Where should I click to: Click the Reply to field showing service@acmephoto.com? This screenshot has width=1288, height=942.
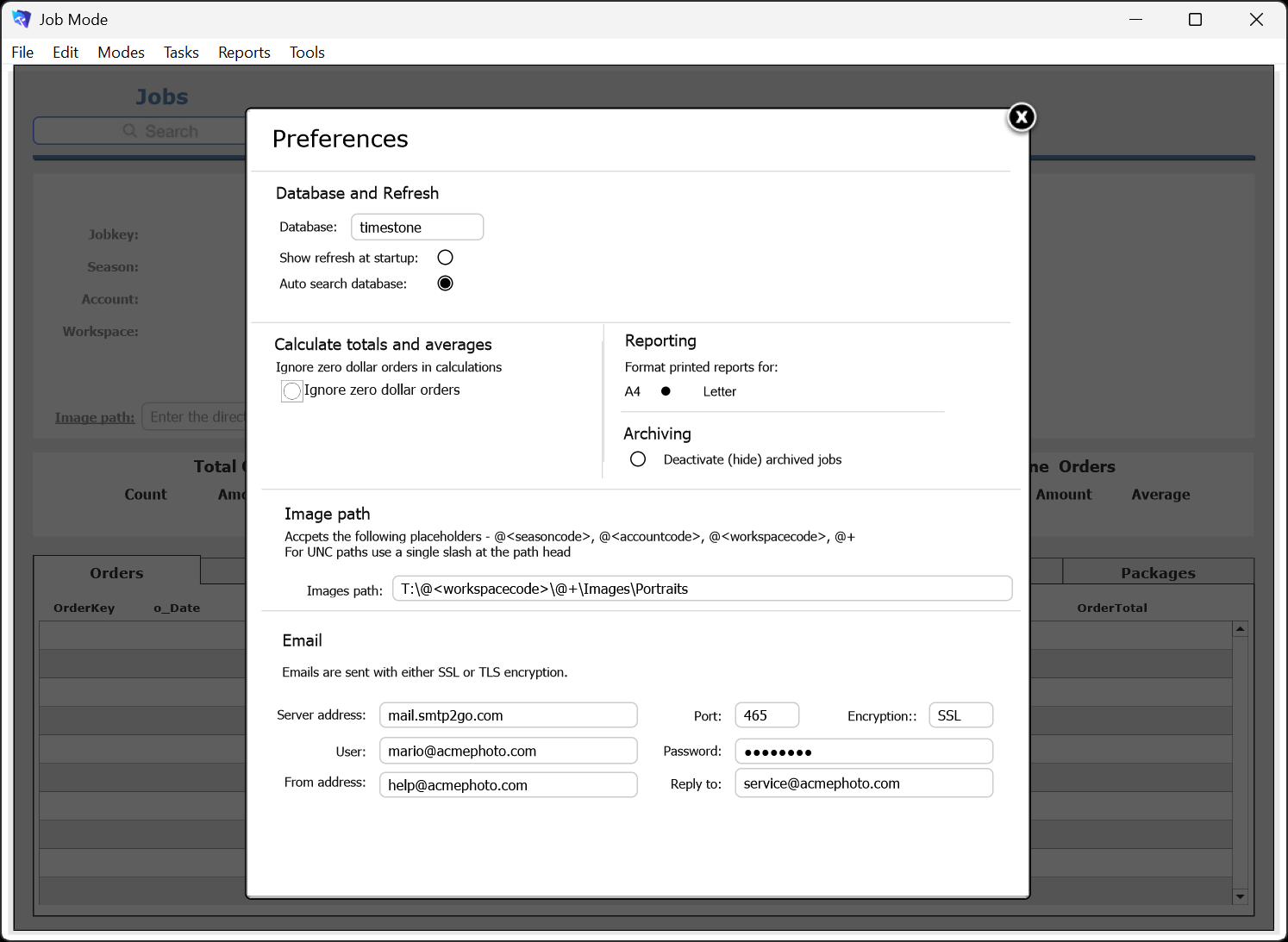point(863,783)
